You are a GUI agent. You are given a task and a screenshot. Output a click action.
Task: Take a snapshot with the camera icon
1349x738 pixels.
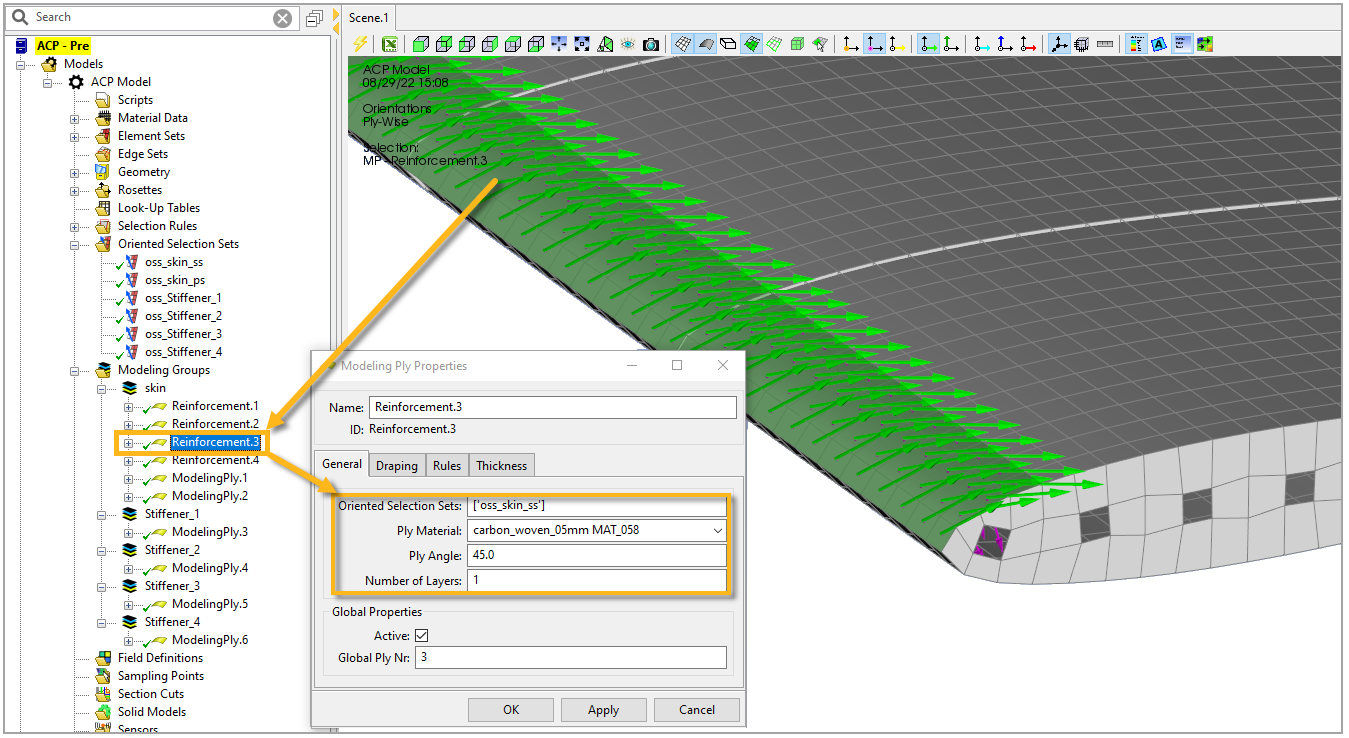[x=651, y=44]
